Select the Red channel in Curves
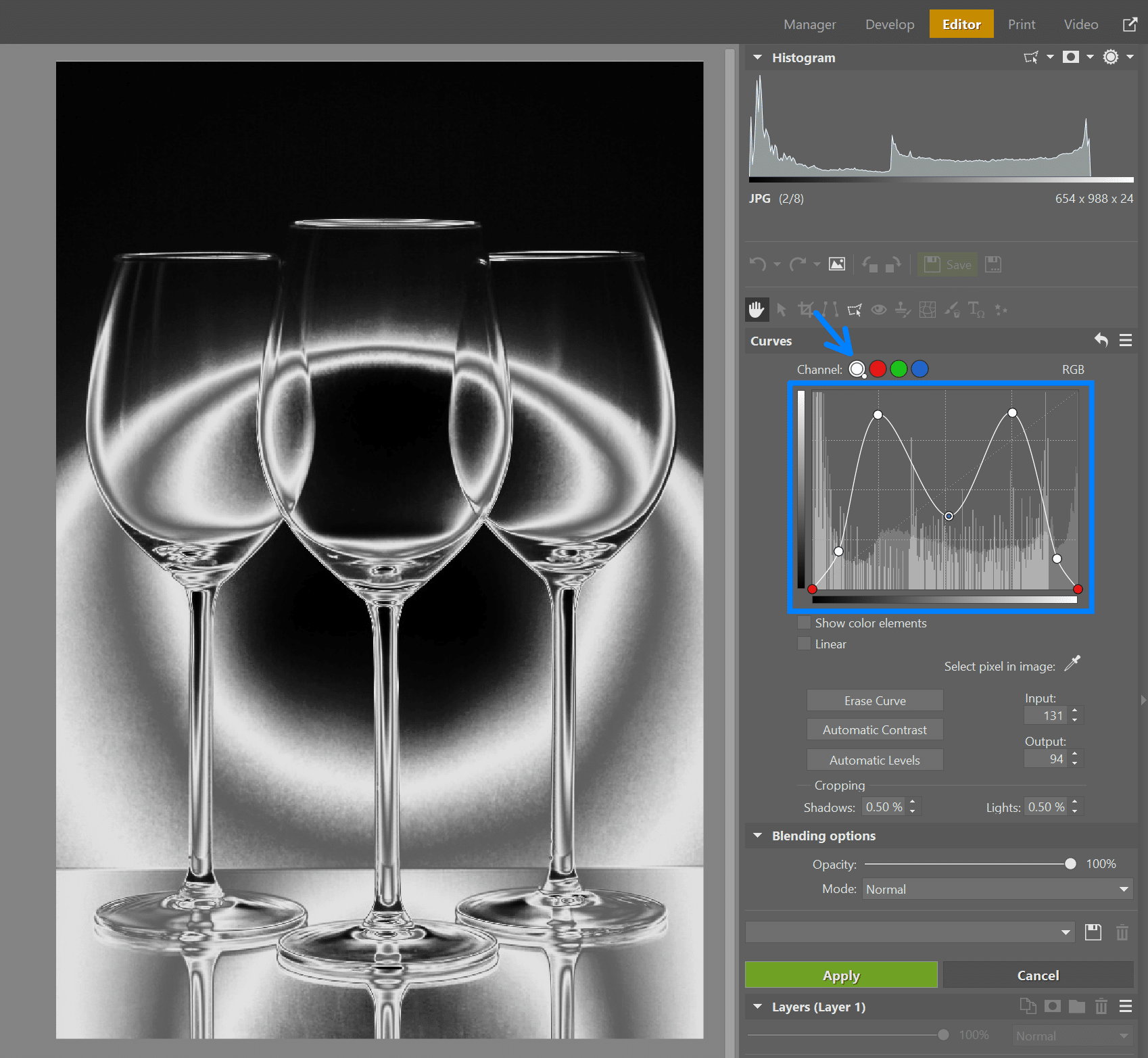 tap(878, 369)
